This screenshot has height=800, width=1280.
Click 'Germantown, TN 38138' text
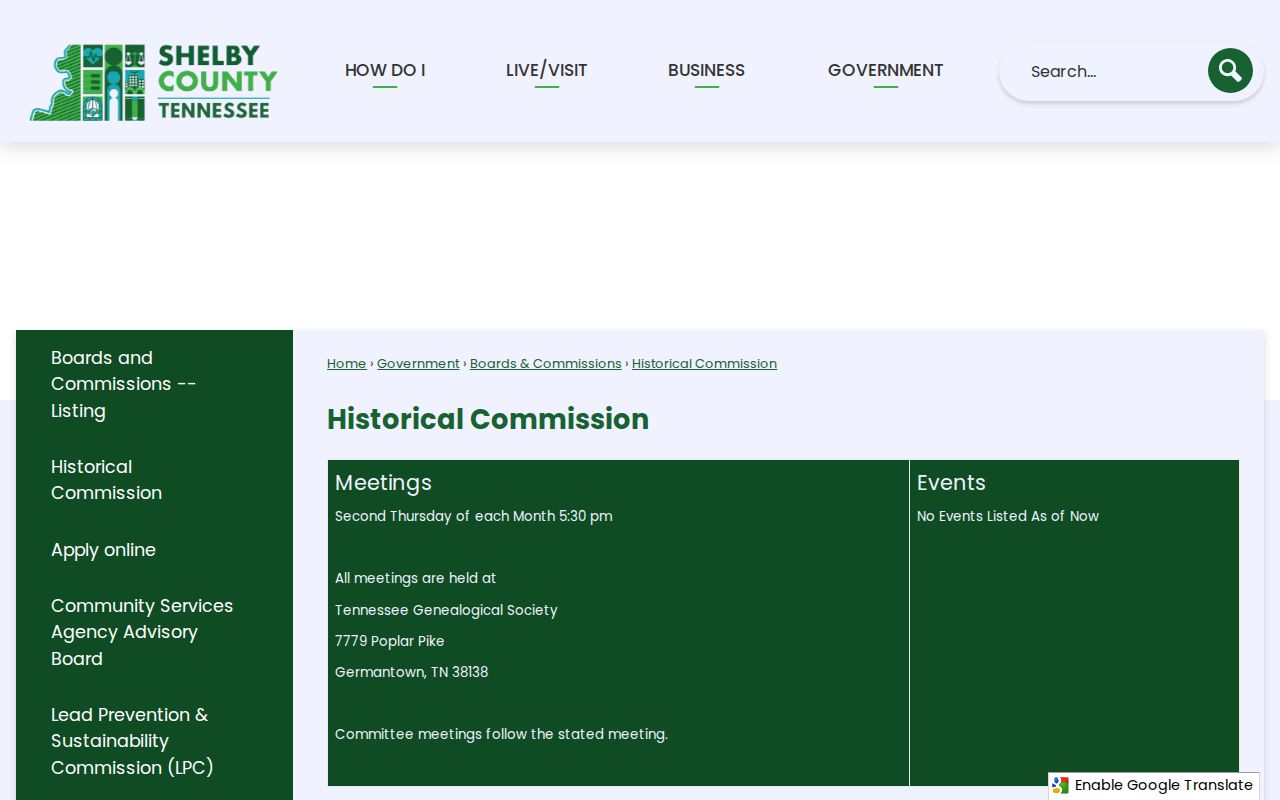point(412,672)
